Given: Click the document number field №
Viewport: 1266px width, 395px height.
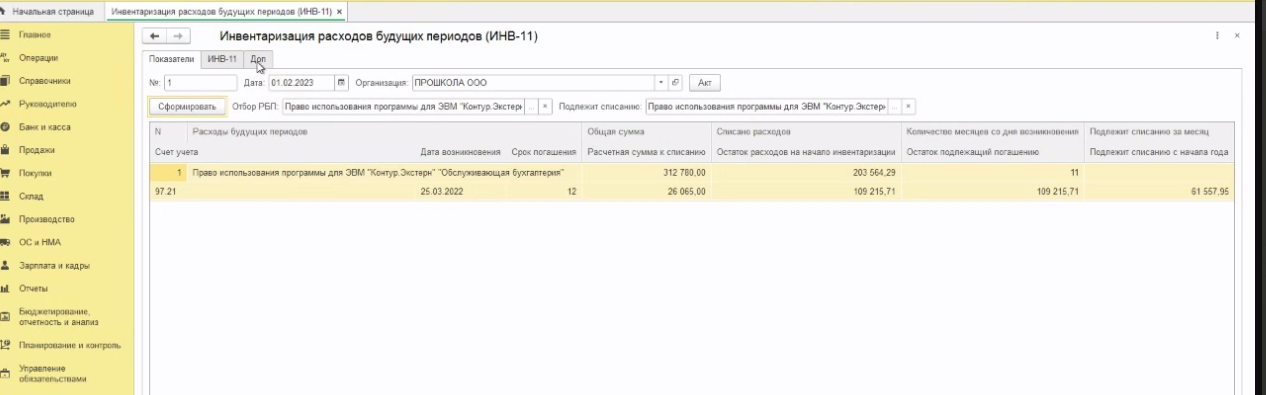Looking at the screenshot, I should pos(200,83).
